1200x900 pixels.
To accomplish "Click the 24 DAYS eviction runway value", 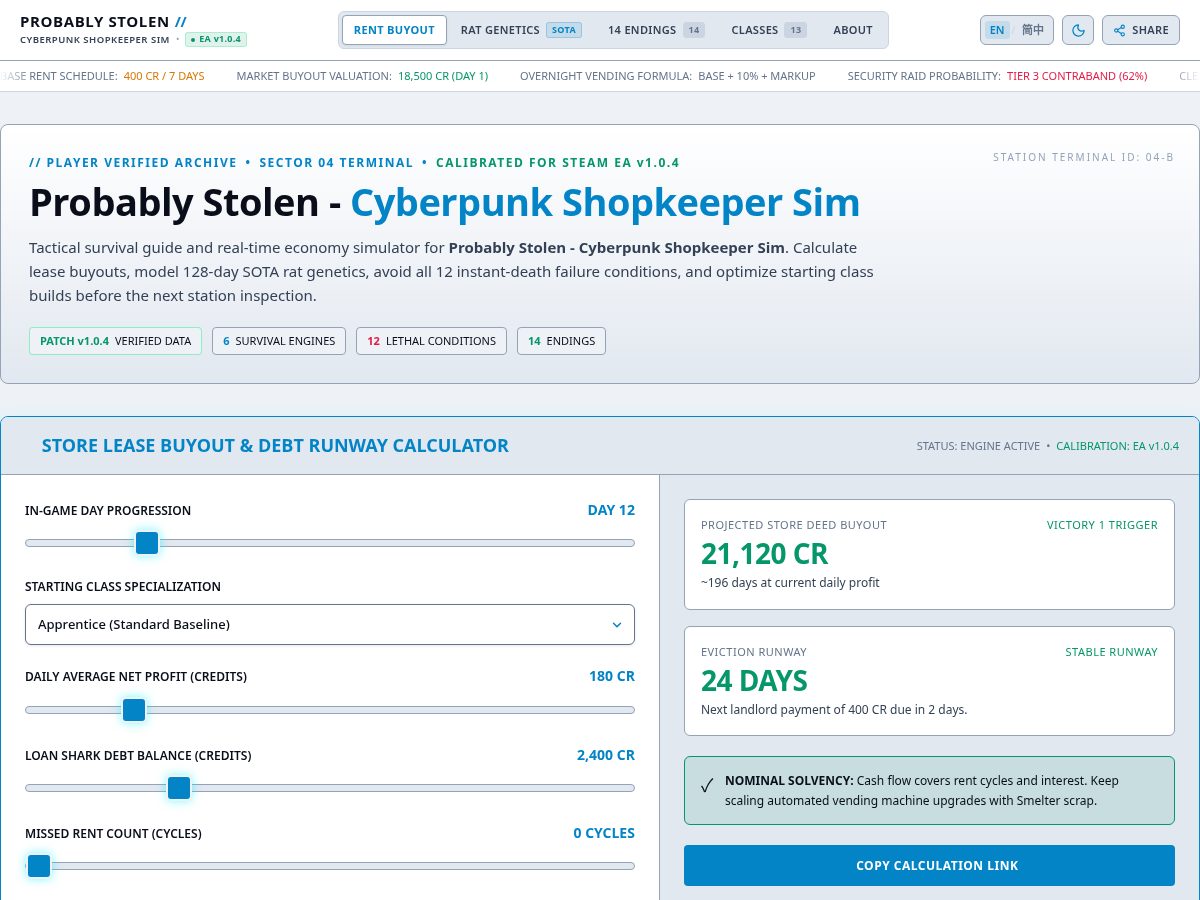I will pos(754,681).
